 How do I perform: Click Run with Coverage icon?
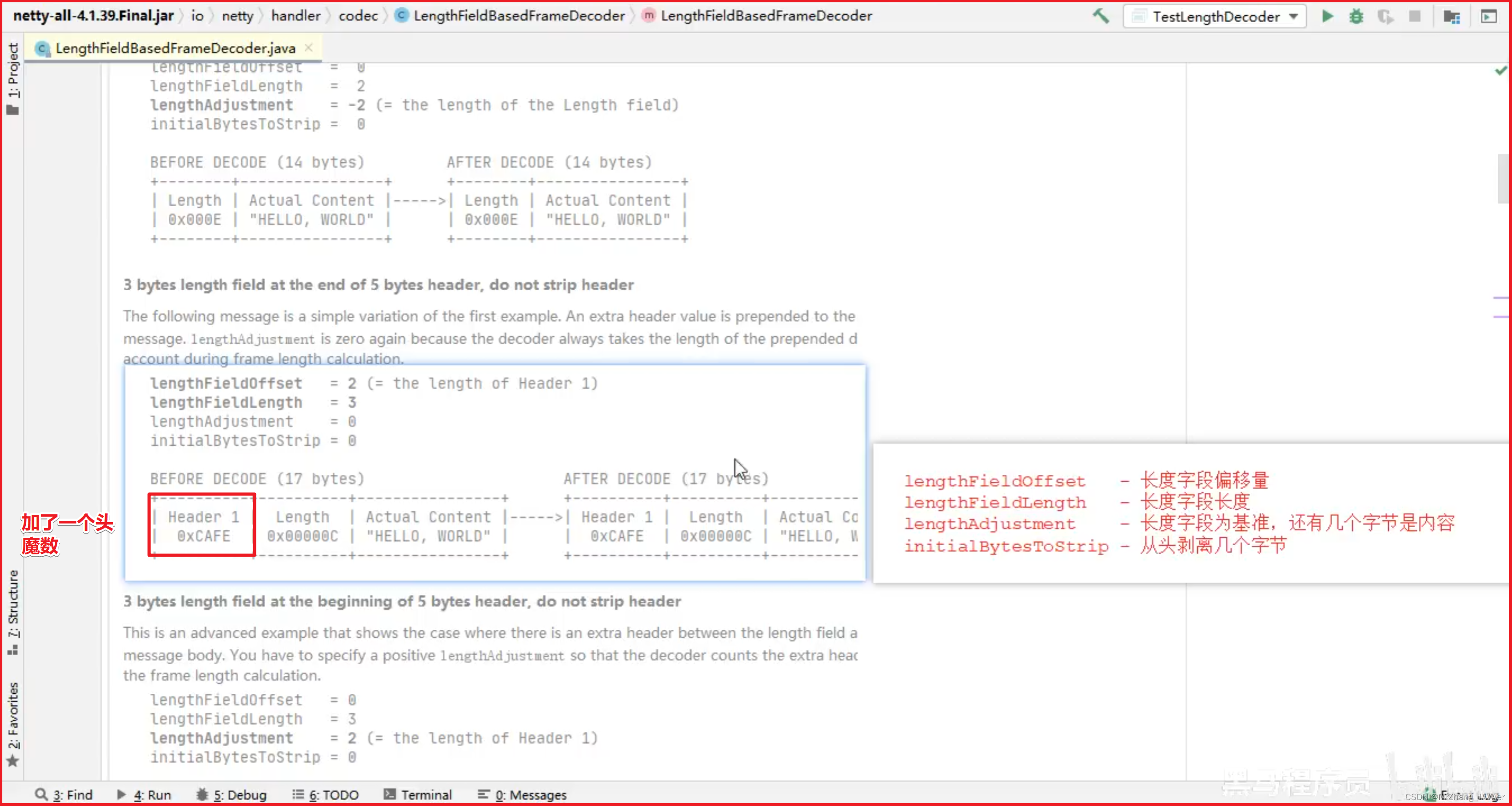click(1385, 16)
